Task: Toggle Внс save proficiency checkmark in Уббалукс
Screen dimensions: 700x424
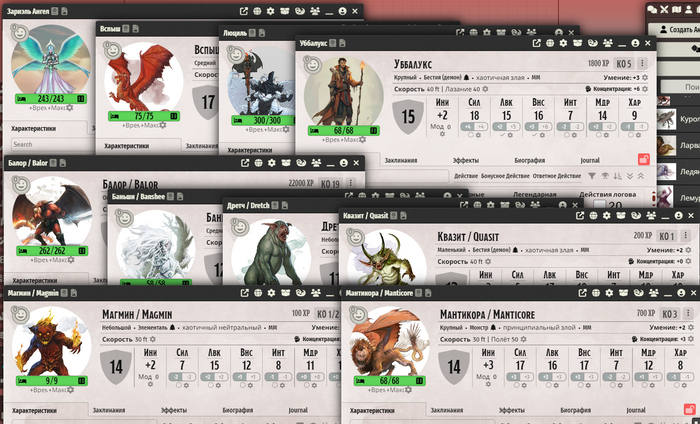Action: (x=534, y=135)
